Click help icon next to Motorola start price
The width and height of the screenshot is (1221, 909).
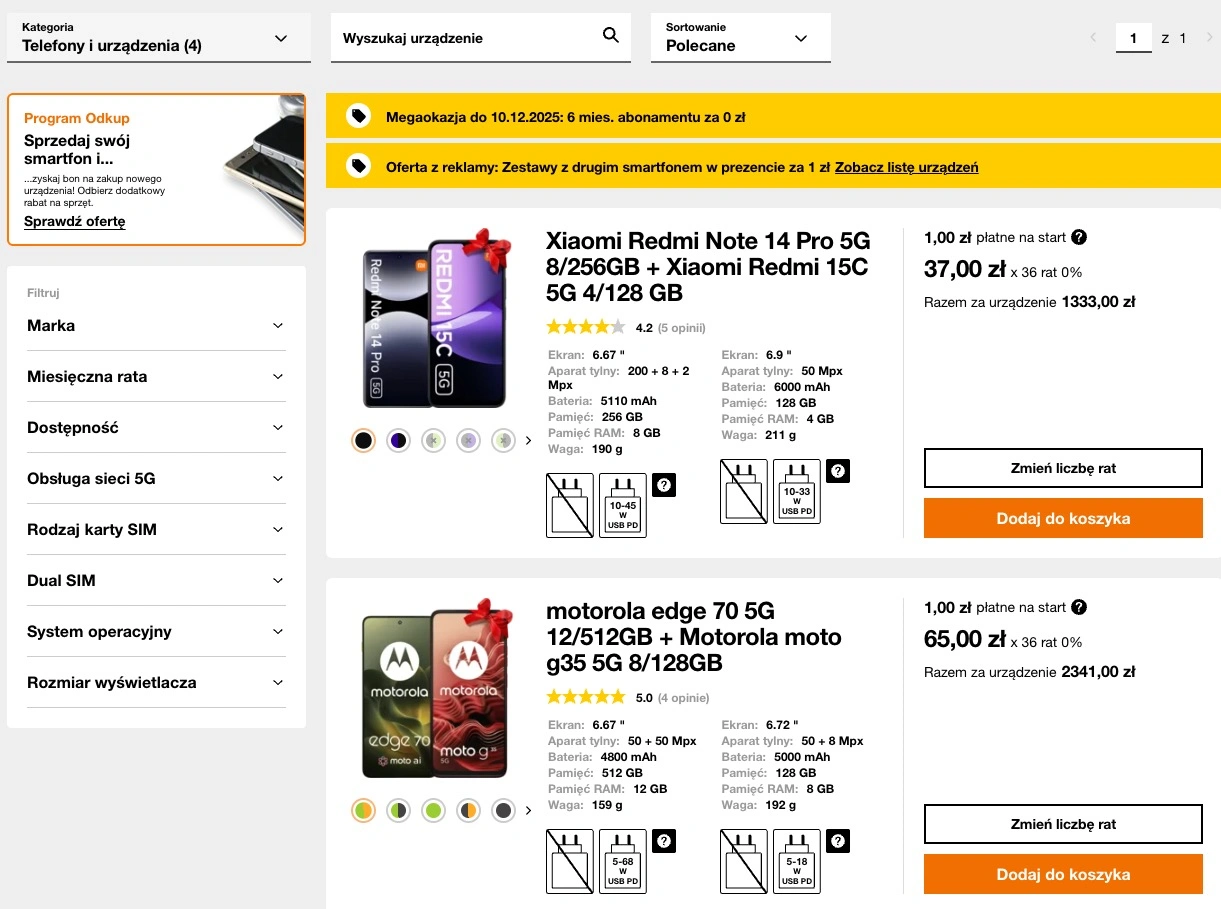1079,607
